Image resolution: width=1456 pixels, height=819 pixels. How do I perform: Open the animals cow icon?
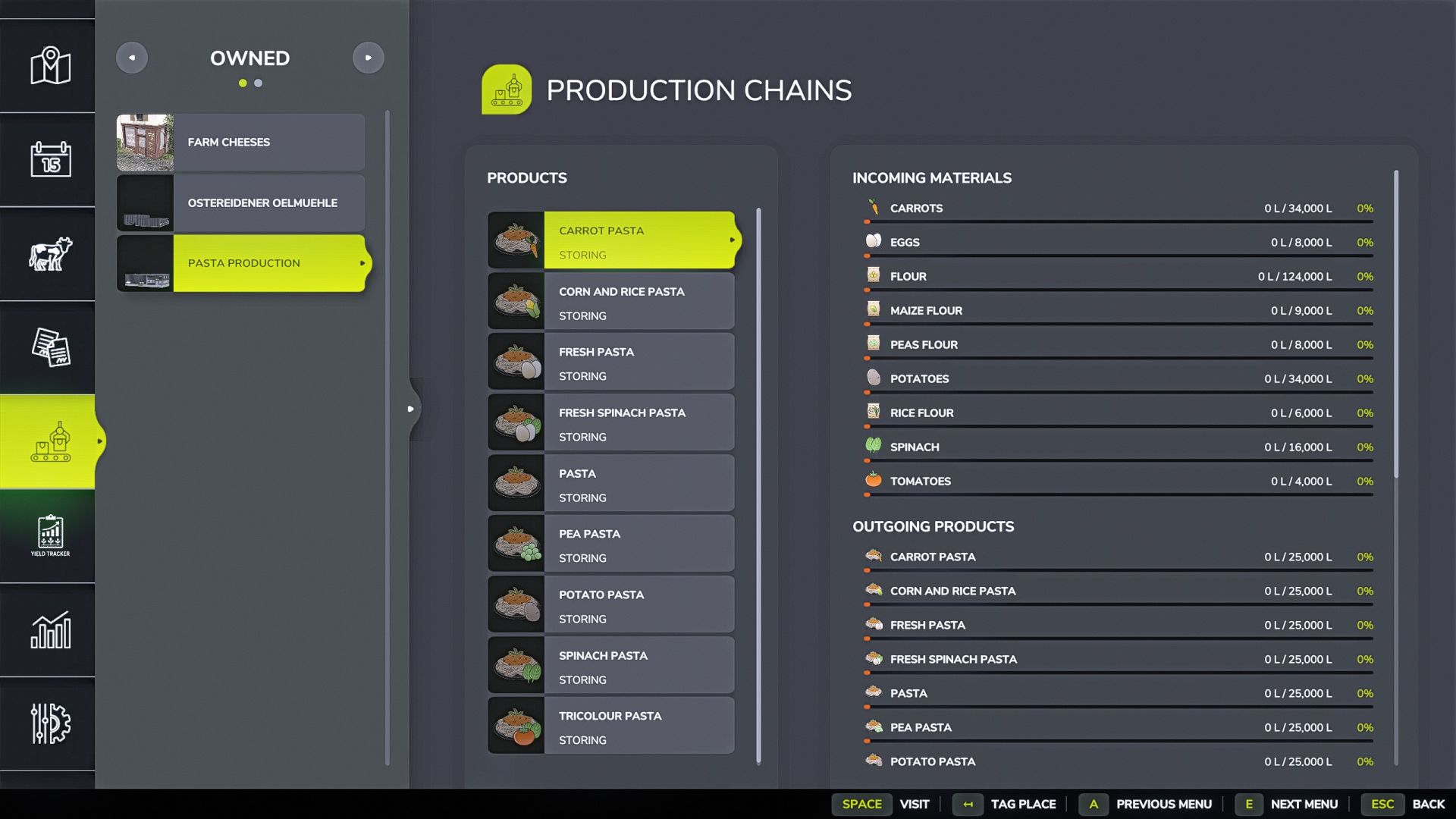pos(50,253)
